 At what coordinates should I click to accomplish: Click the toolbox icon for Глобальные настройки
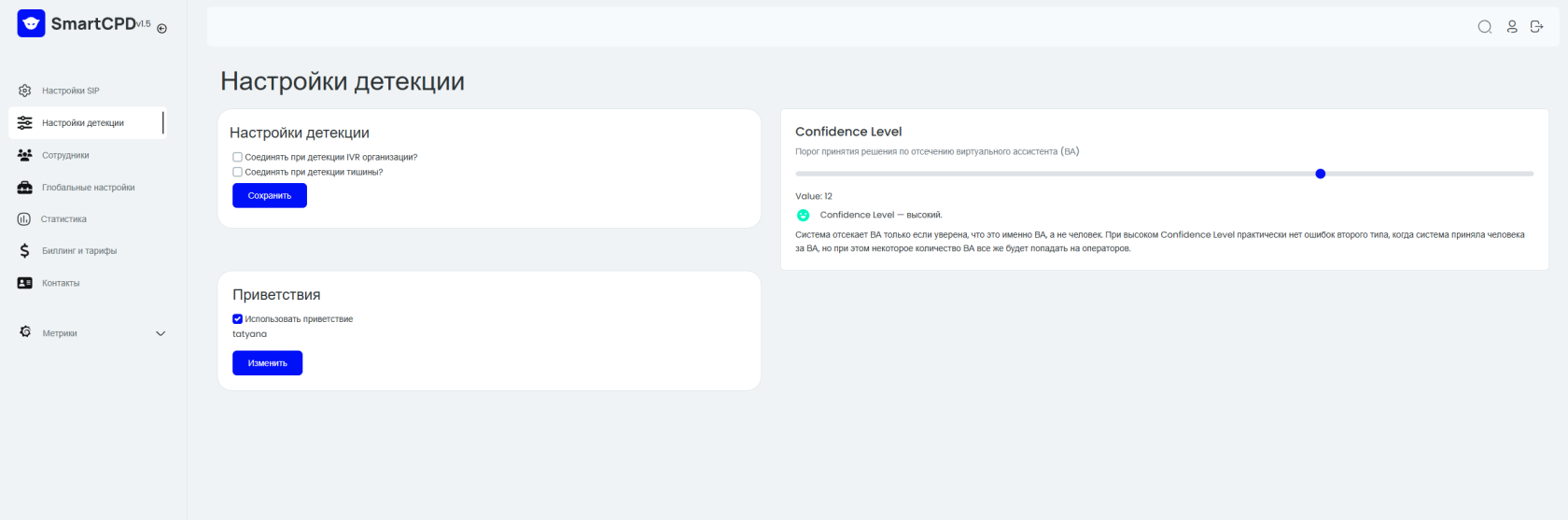(25, 188)
